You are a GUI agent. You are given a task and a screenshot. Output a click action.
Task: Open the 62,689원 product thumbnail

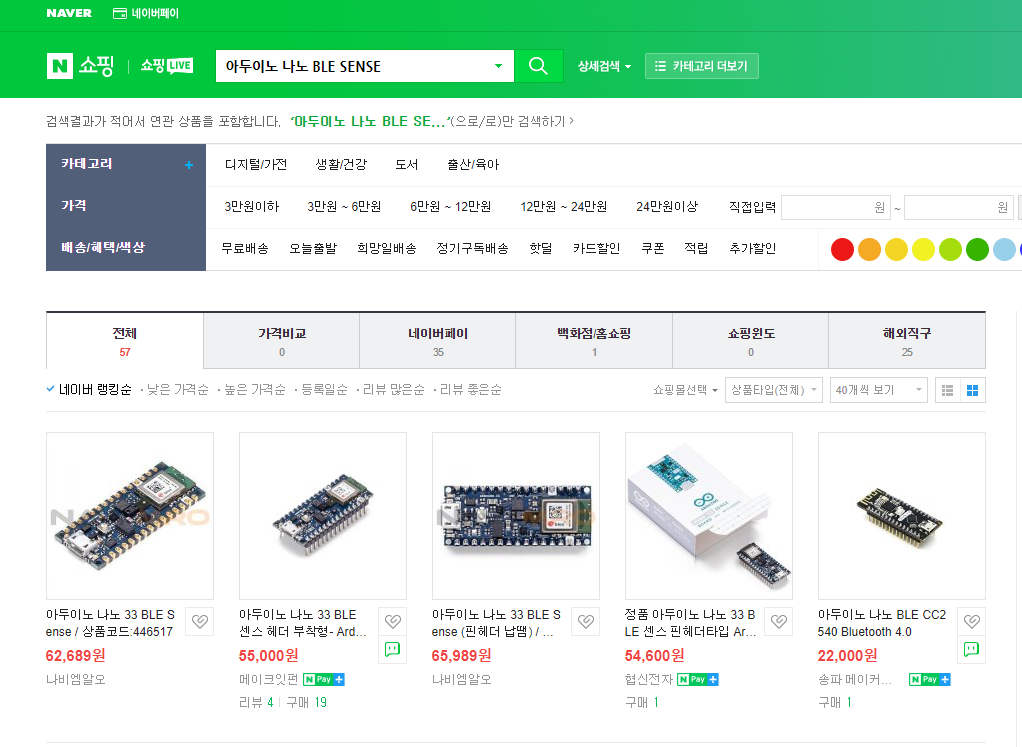pos(130,516)
